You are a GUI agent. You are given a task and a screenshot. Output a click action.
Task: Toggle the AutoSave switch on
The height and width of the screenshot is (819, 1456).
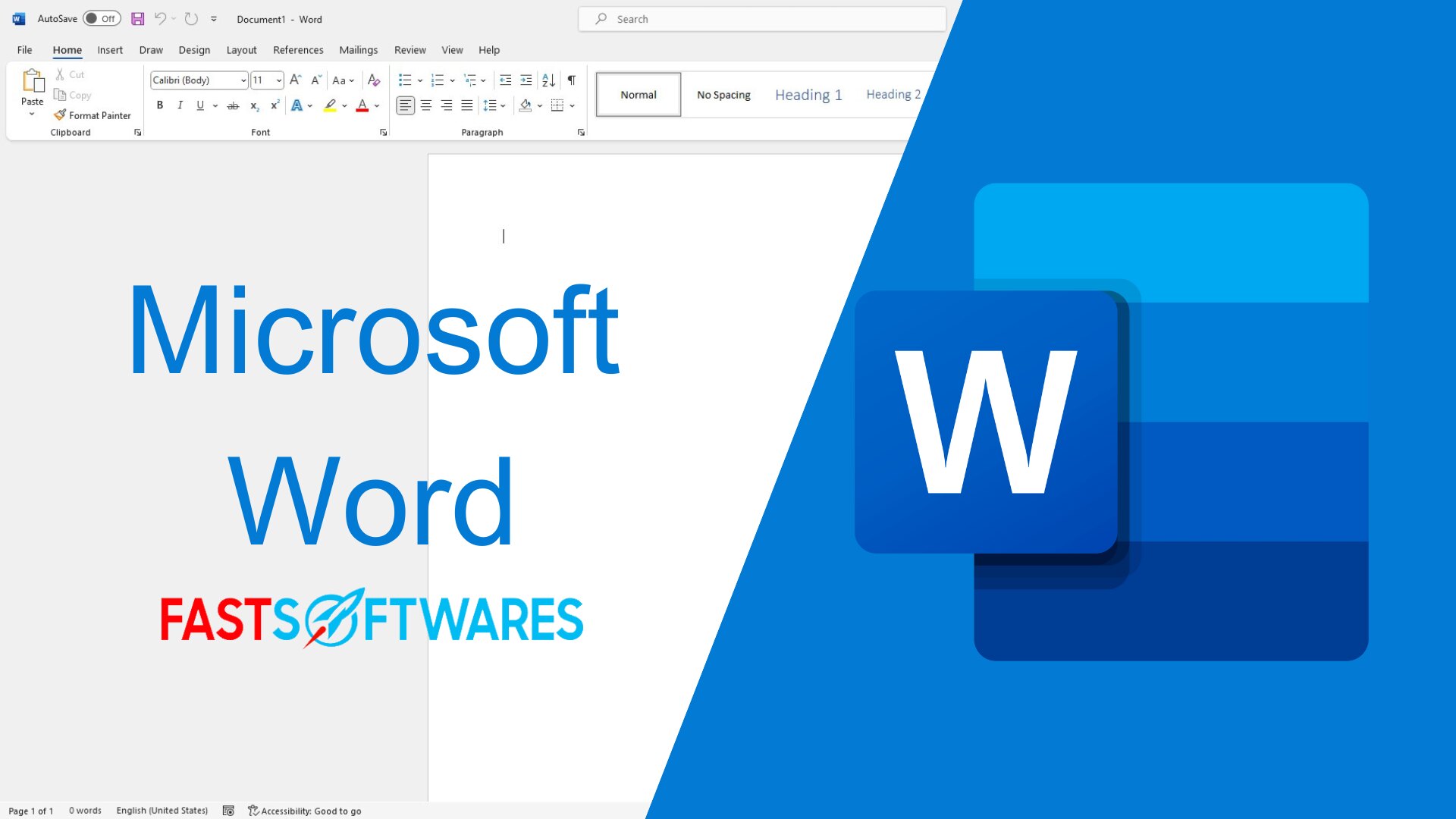click(x=102, y=19)
